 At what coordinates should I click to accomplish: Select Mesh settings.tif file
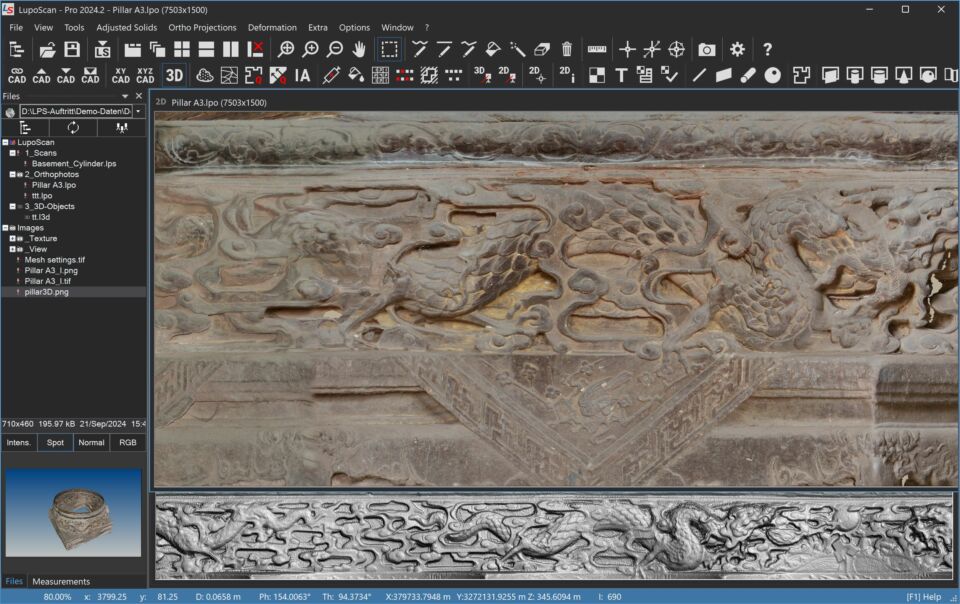[54, 260]
